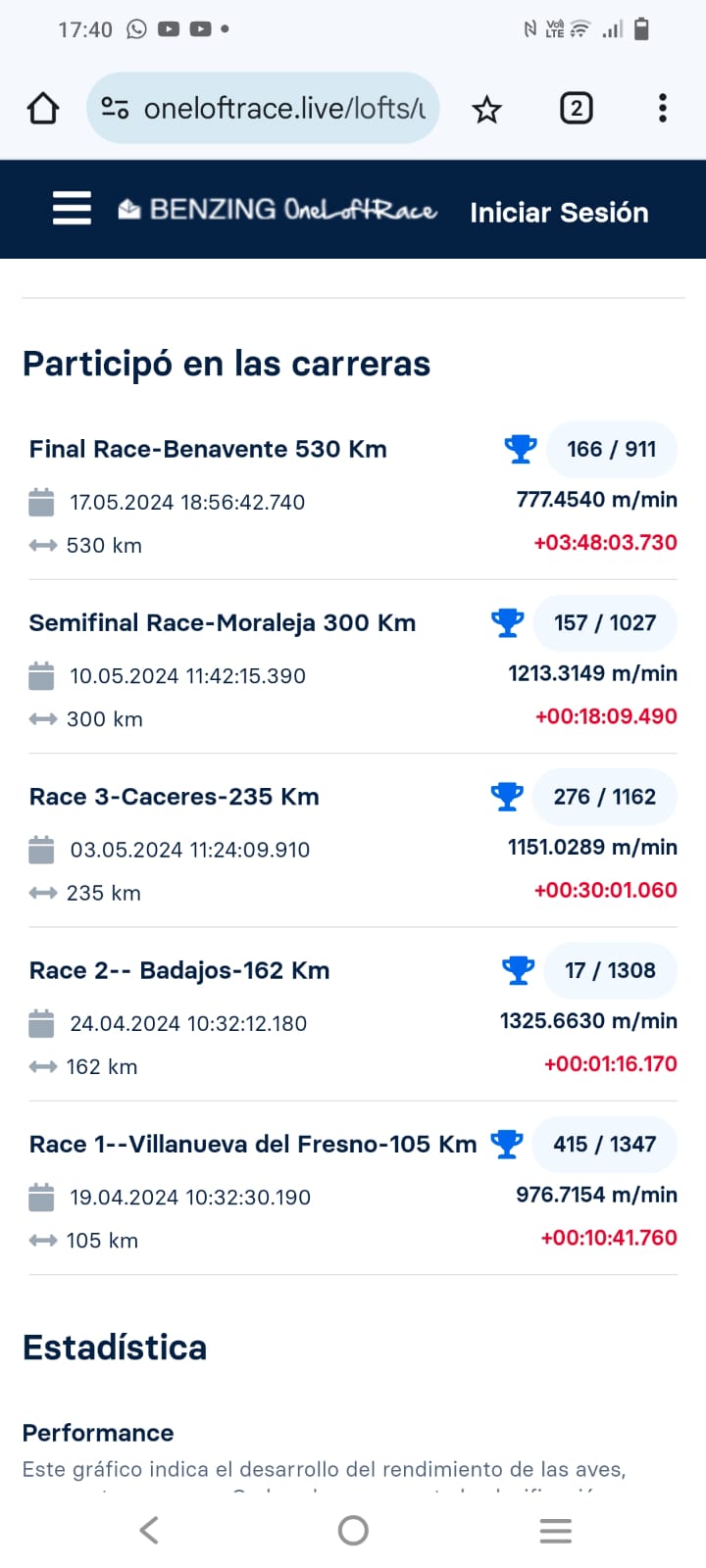Open Semifinal Race-Moraleja 300 Km result
Viewport: 706px width, 1568px height.
coord(223,623)
